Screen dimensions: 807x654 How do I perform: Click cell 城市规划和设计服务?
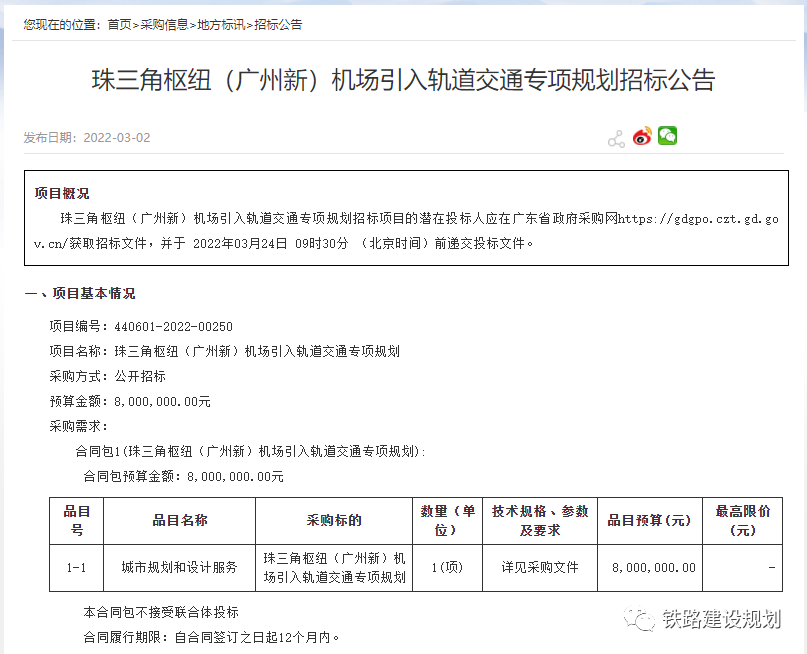pos(180,568)
